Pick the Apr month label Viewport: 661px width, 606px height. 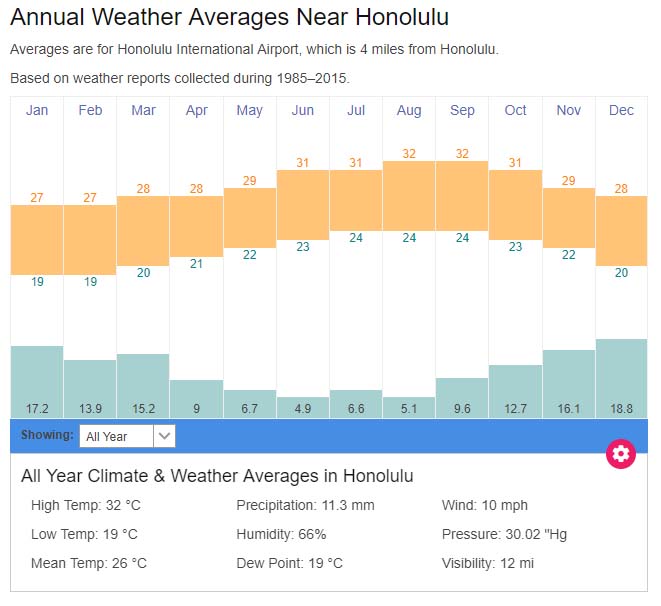(196, 110)
